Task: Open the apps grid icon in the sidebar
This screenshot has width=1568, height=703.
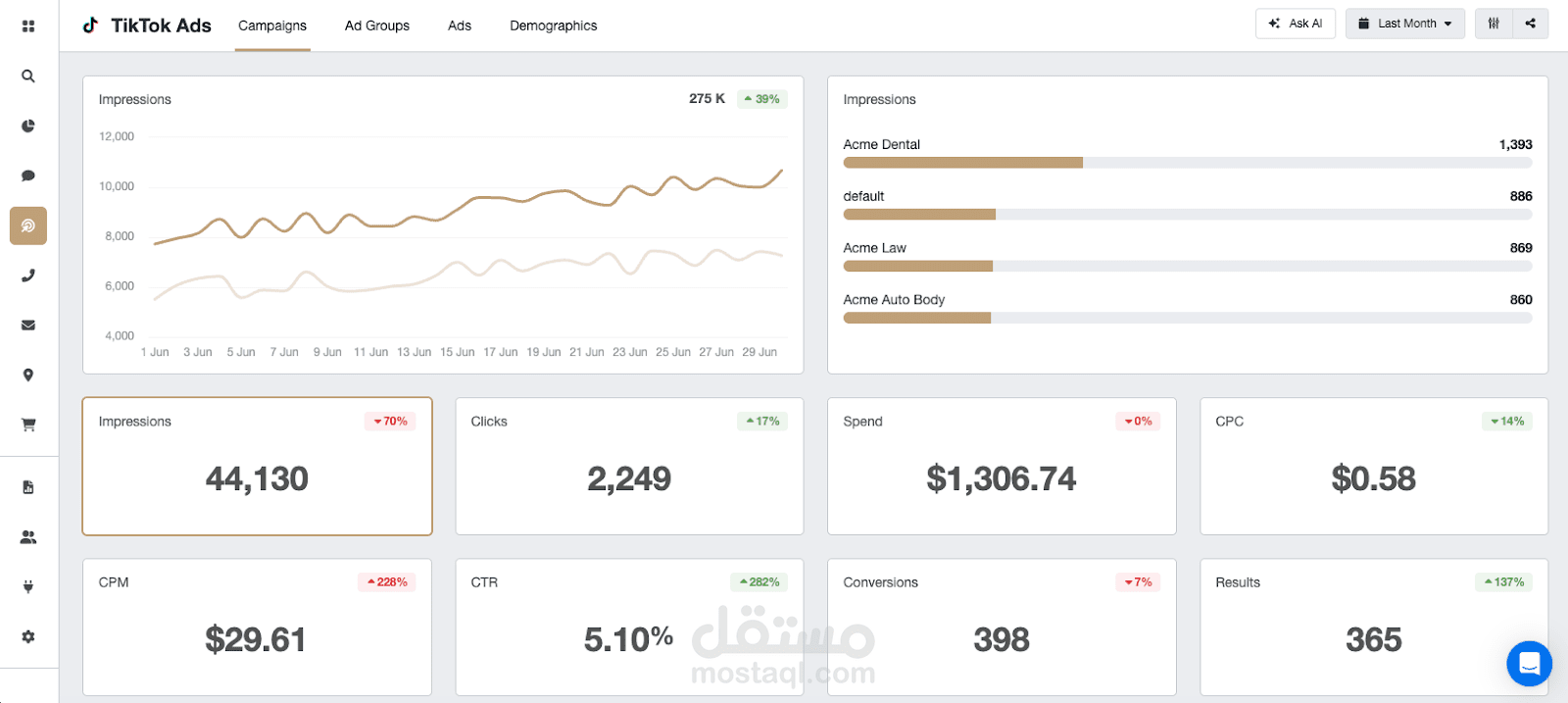Action: coord(28,26)
